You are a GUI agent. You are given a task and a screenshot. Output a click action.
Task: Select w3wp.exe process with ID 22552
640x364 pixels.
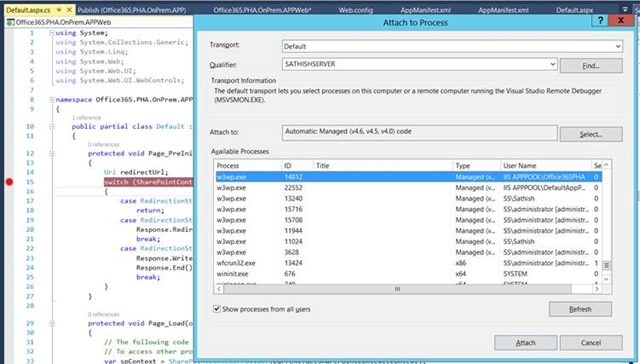click(408, 188)
